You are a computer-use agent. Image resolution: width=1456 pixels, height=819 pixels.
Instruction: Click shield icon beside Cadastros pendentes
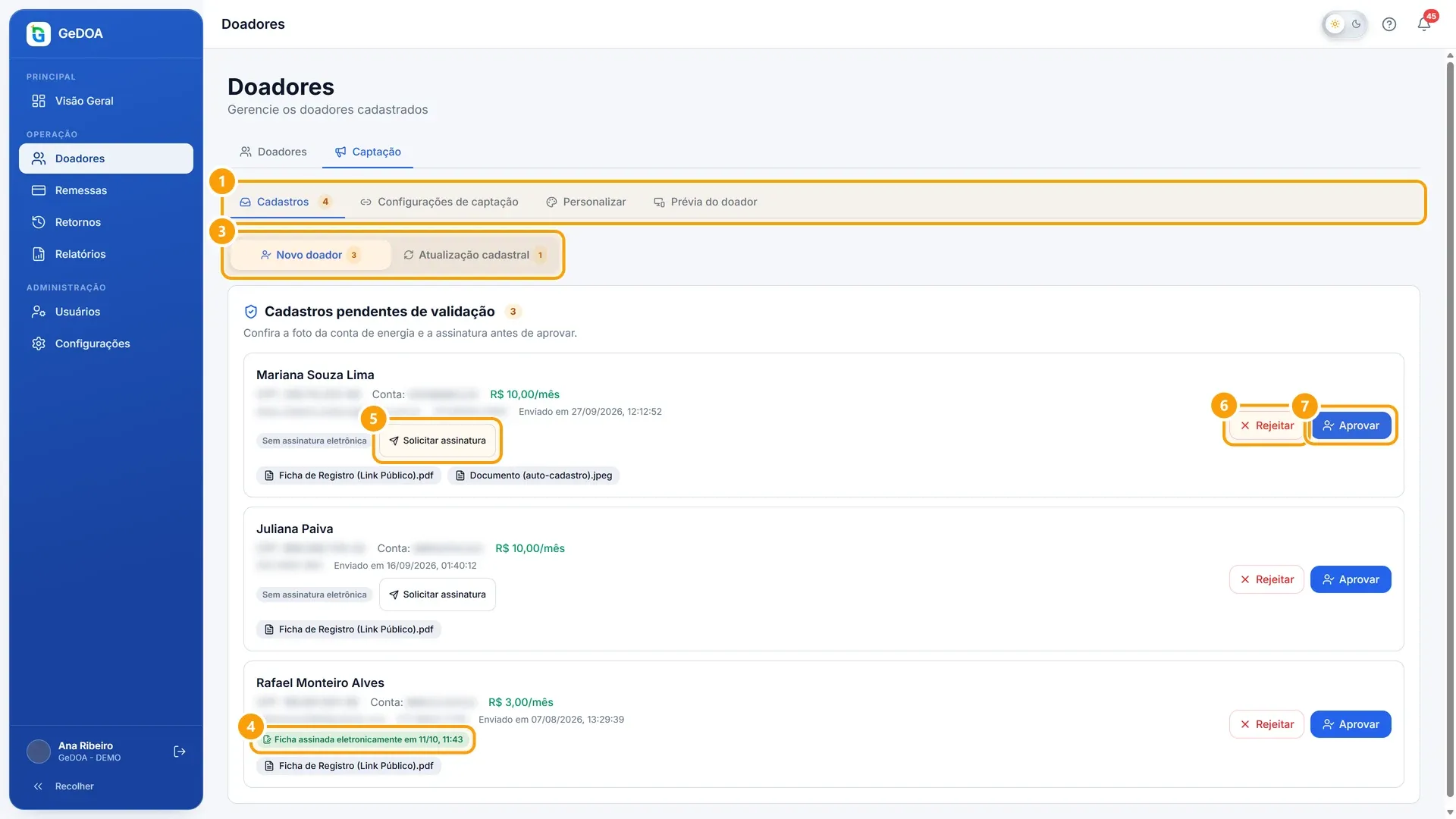pos(251,312)
